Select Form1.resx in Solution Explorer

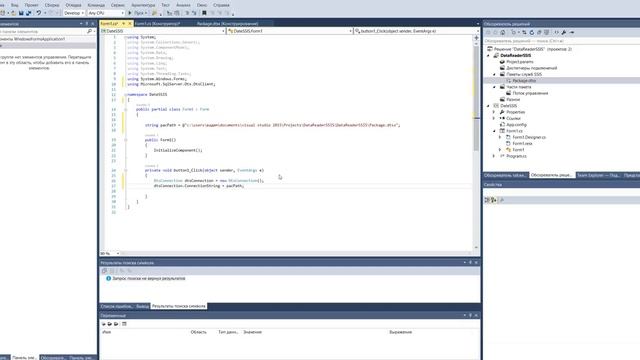coord(522,144)
